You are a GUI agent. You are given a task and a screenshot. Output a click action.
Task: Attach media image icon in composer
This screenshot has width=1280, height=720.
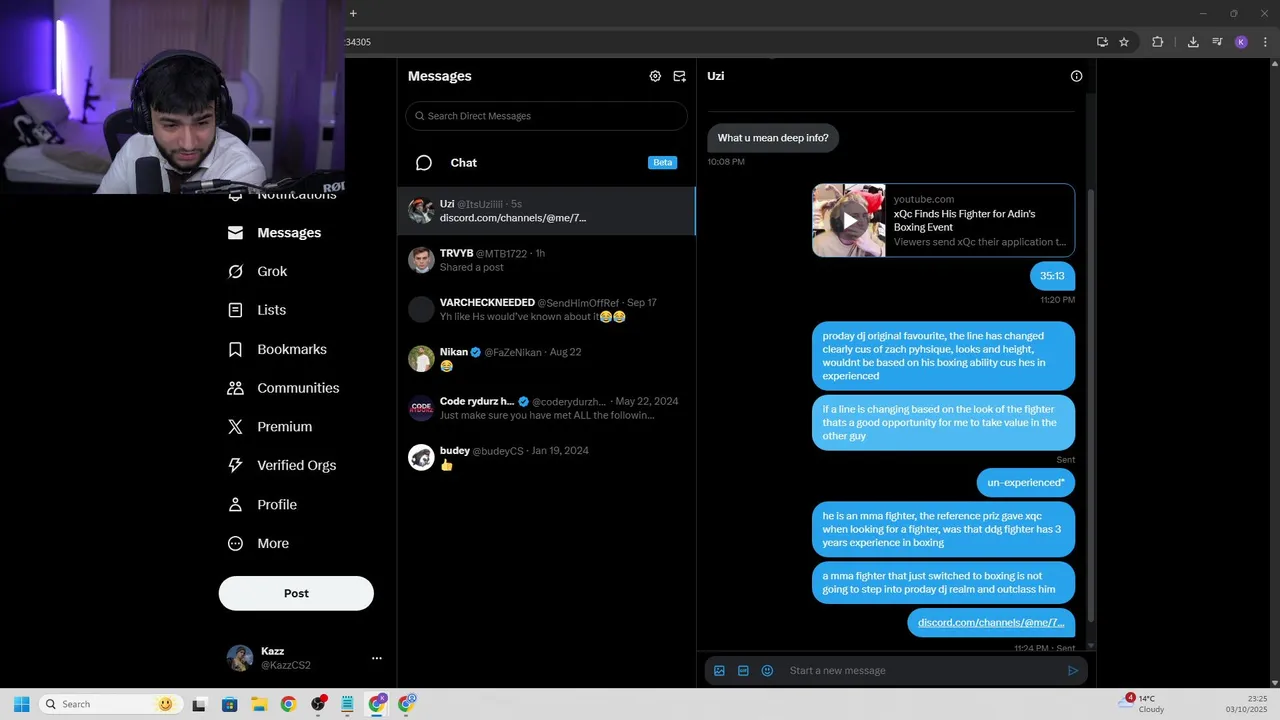click(719, 671)
